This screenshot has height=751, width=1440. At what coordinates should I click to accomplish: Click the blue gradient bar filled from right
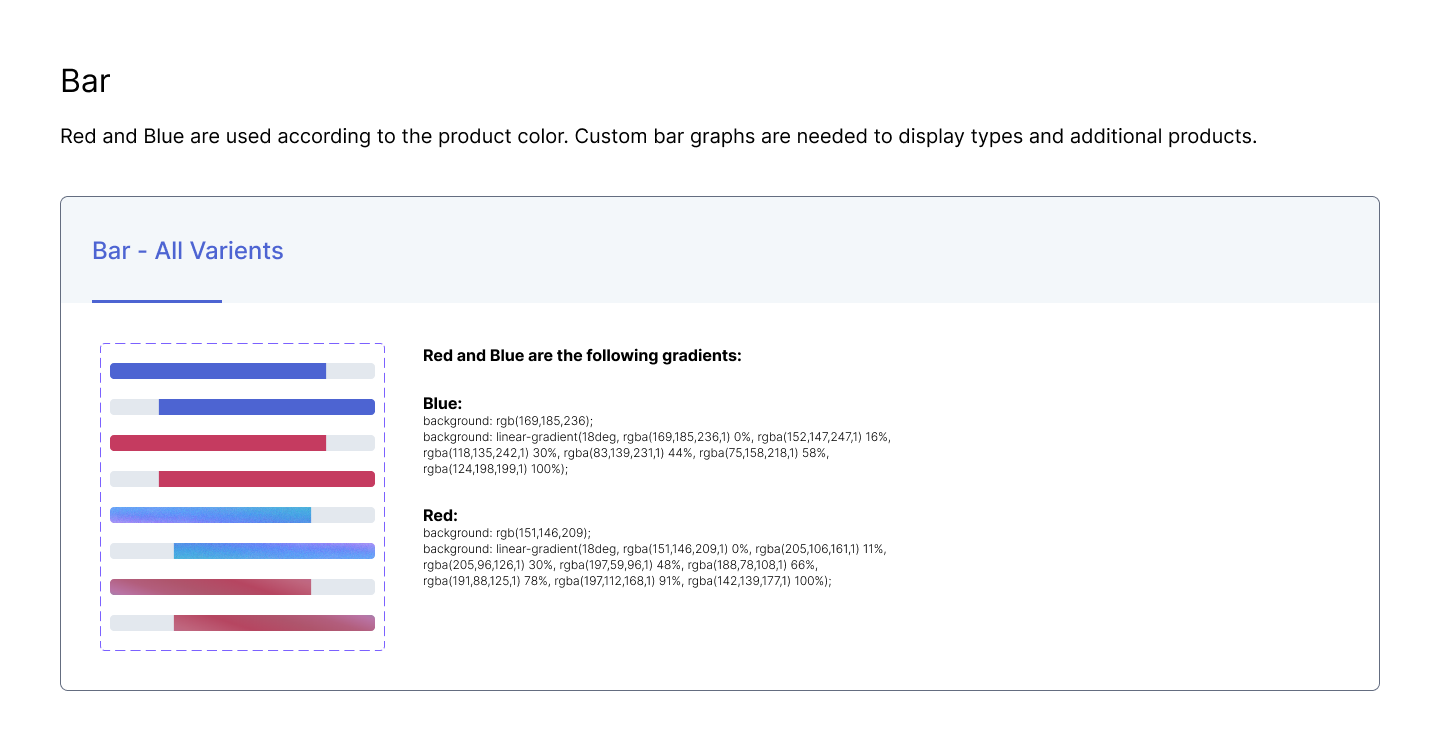[x=274, y=551]
